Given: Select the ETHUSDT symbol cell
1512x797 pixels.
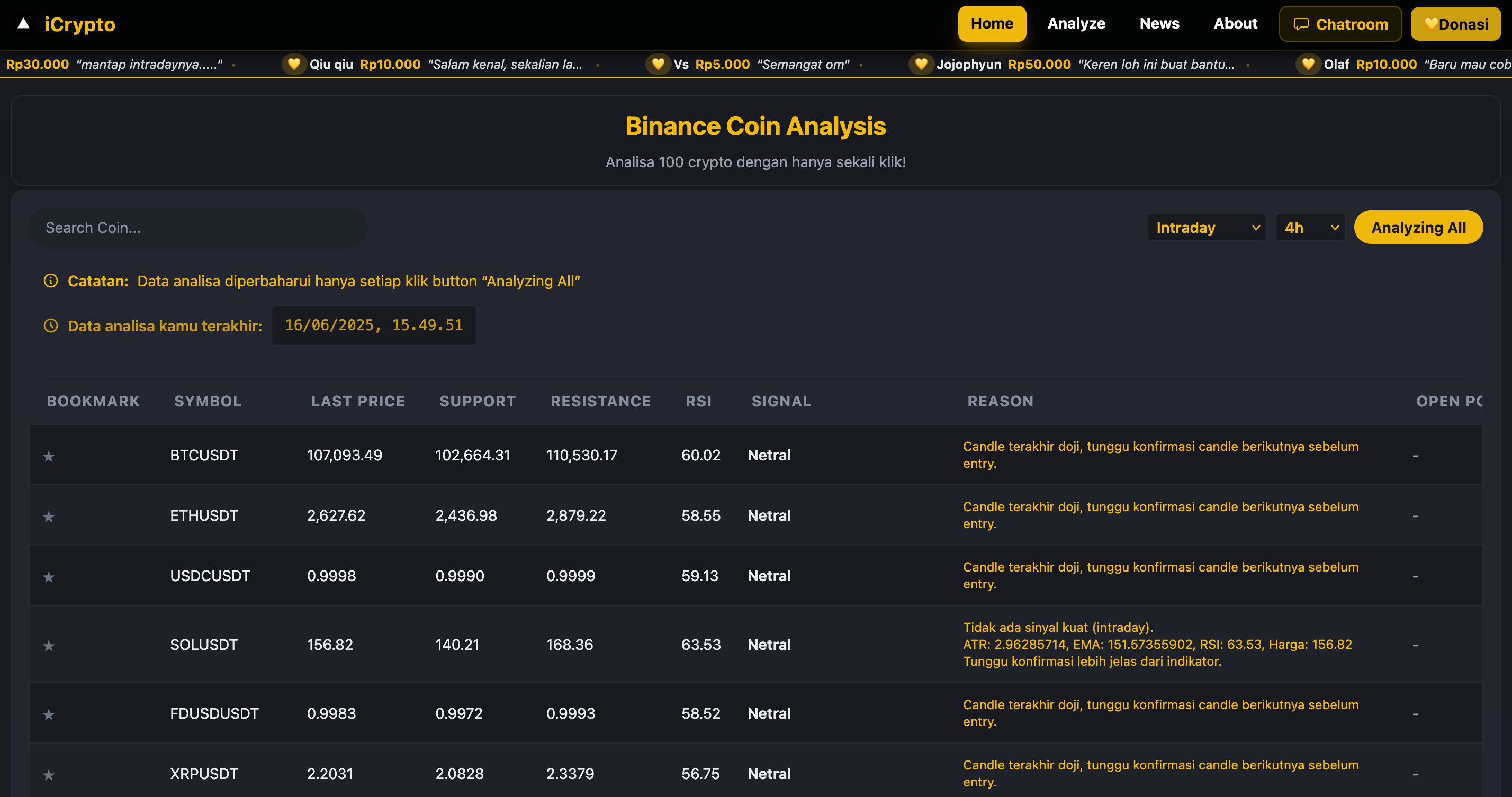Looking at the screenshot, I should [x=204, y=515].
